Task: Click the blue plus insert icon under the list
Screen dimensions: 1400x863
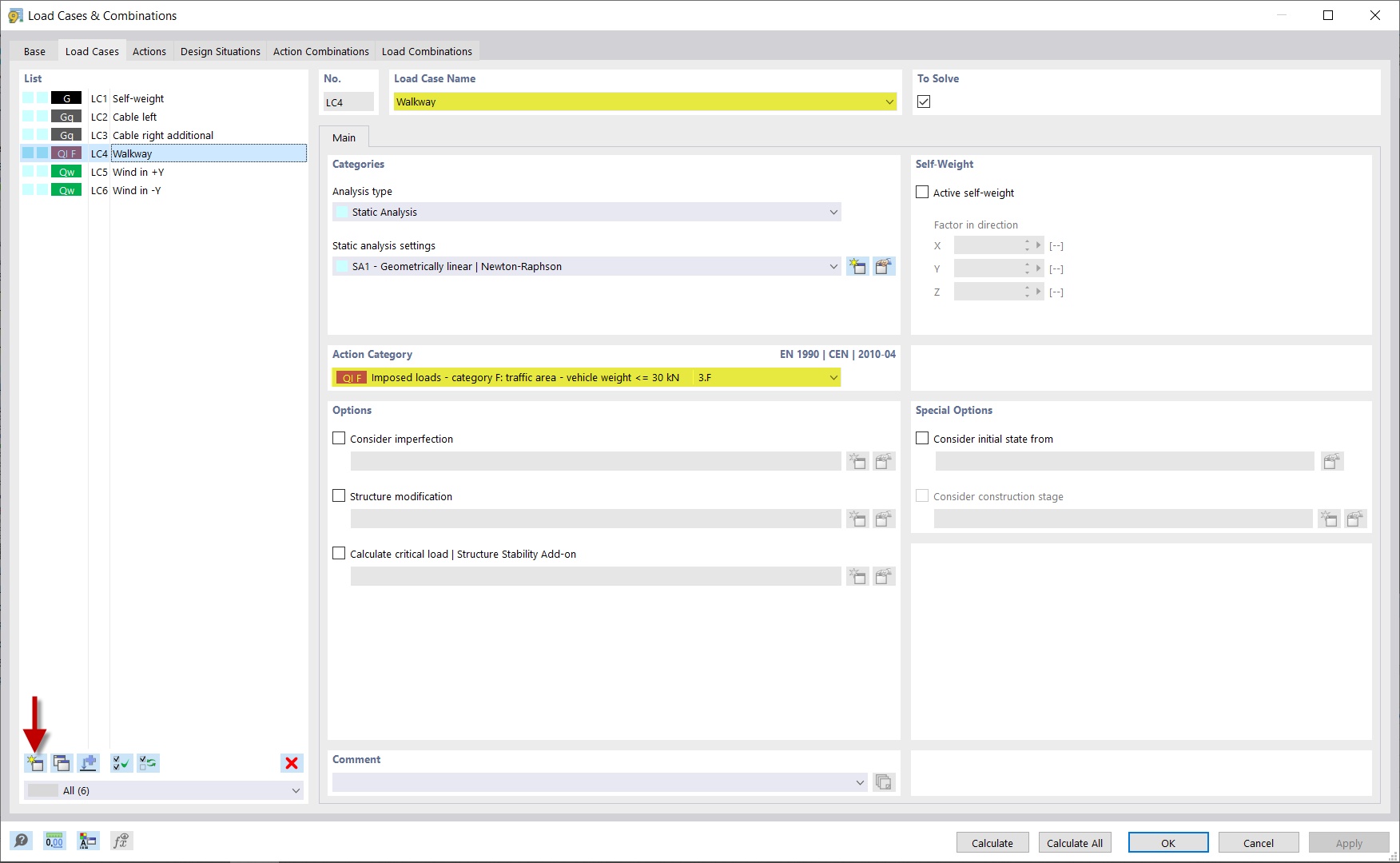Action: [x=88, y=763]
